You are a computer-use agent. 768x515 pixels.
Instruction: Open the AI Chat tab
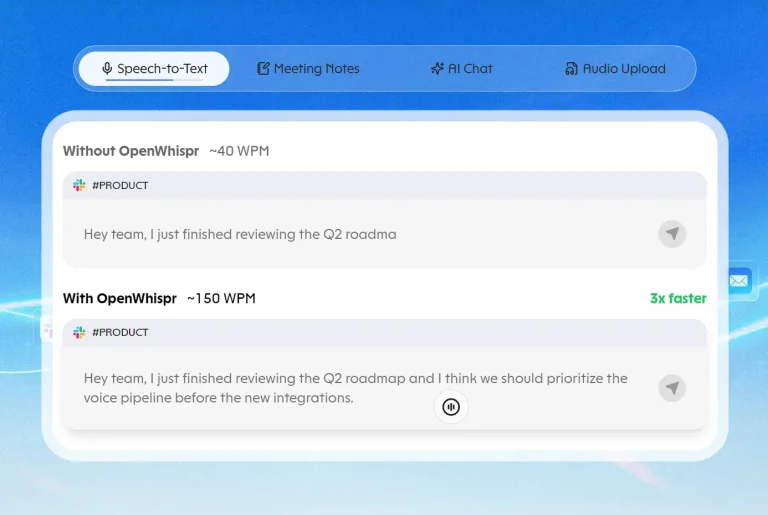coord(461,69)
